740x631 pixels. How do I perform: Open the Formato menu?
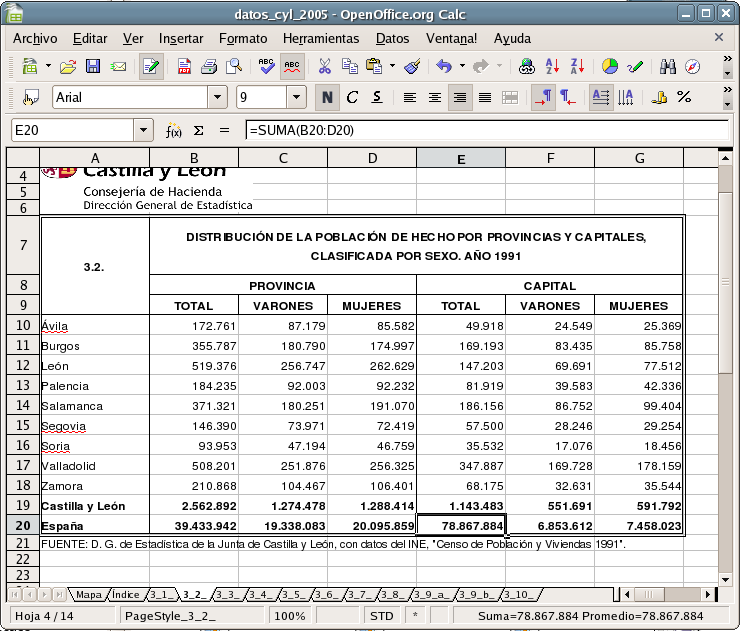pos(243,38)
